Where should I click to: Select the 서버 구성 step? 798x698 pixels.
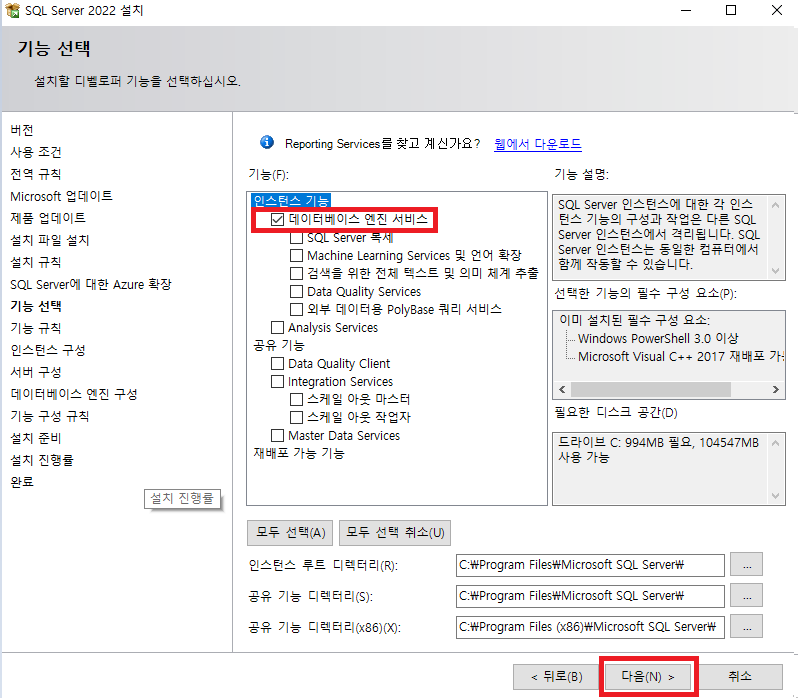36,372
